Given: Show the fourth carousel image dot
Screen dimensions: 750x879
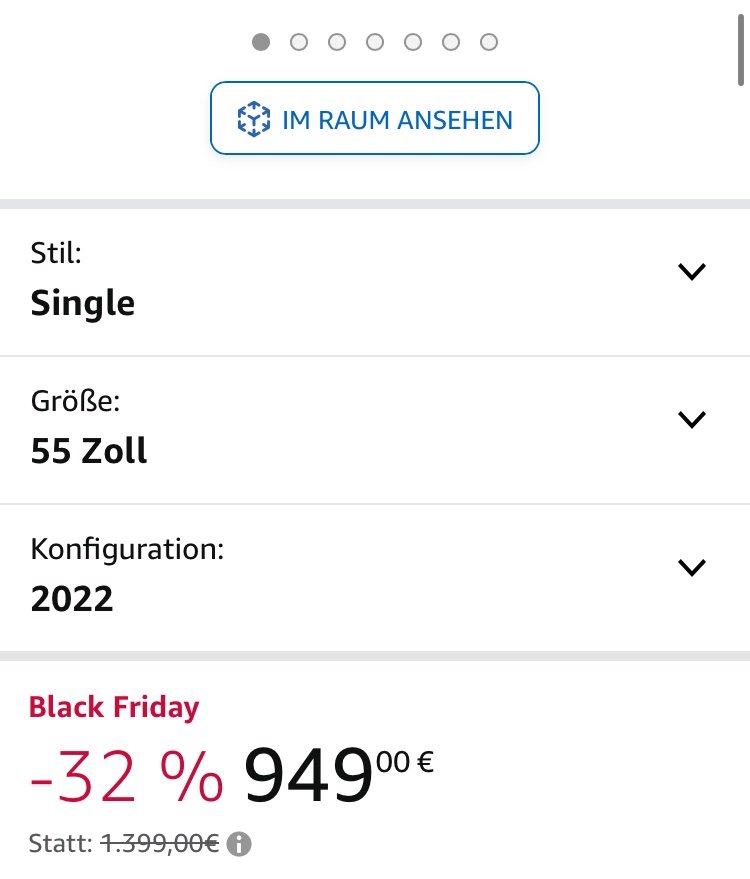Looking at the screenshot, I should pyautogui.click(x=375, y=42).
